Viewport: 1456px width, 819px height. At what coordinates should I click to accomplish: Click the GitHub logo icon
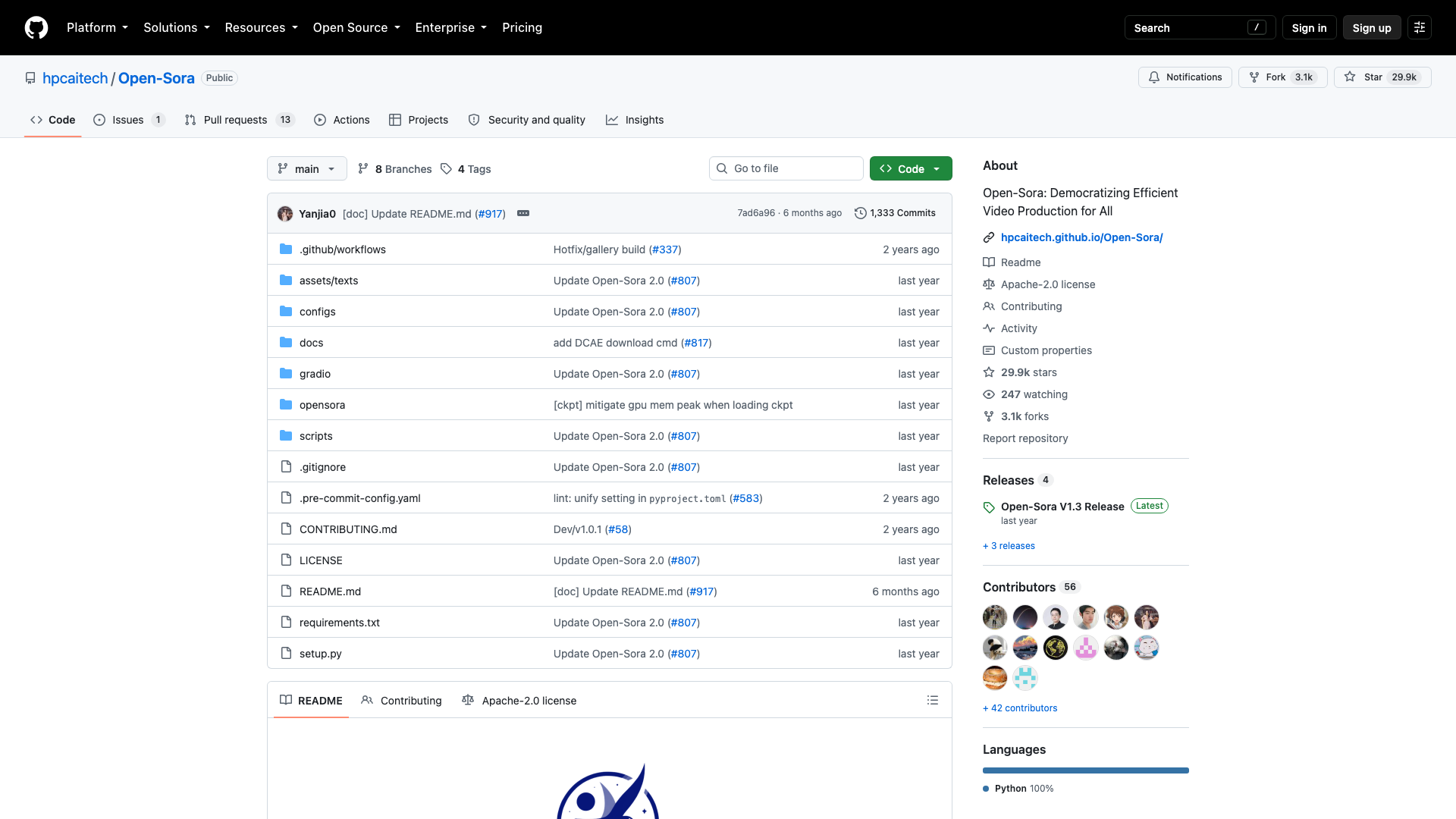(x=36, y=27)
